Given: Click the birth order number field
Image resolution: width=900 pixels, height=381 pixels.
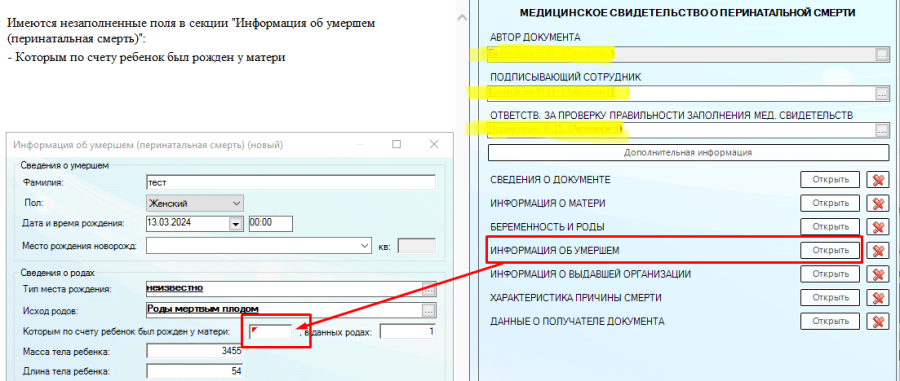Looking at the screenshot, I should click(x=271, y=332).
